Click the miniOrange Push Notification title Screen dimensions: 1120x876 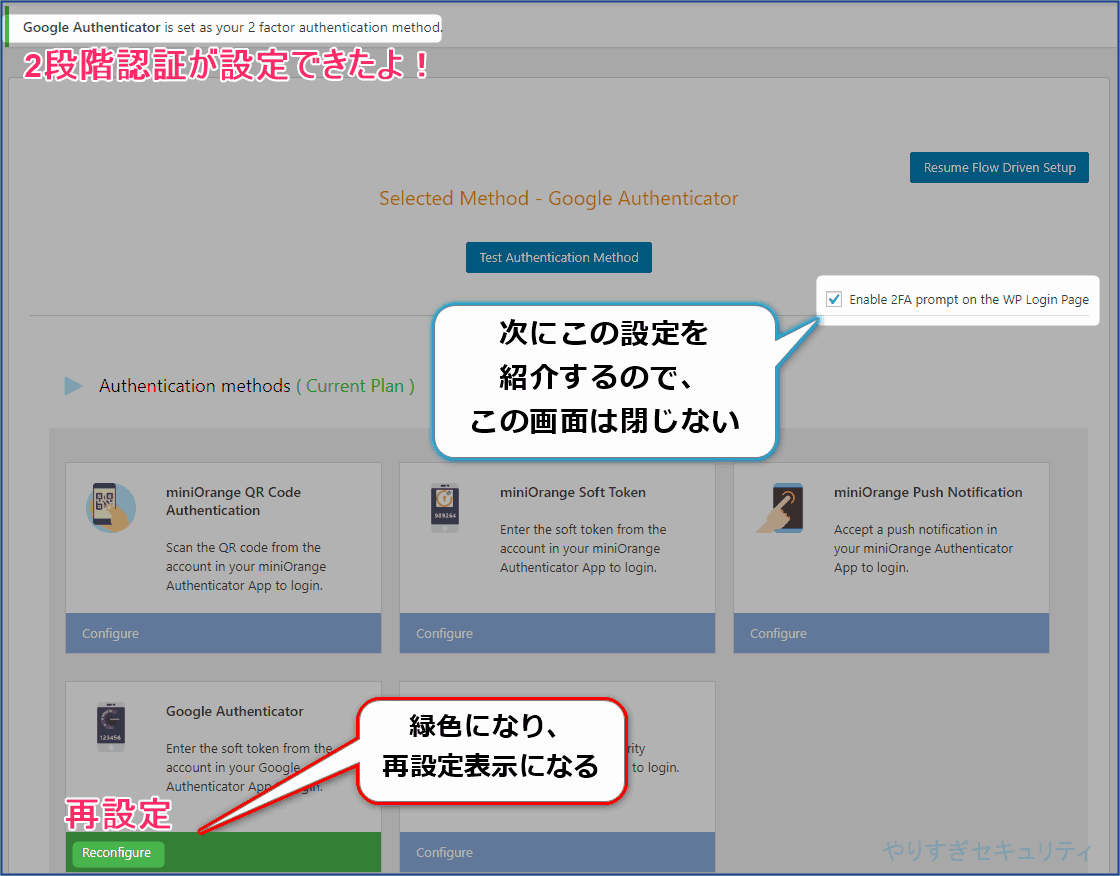(x=928, y=492)
